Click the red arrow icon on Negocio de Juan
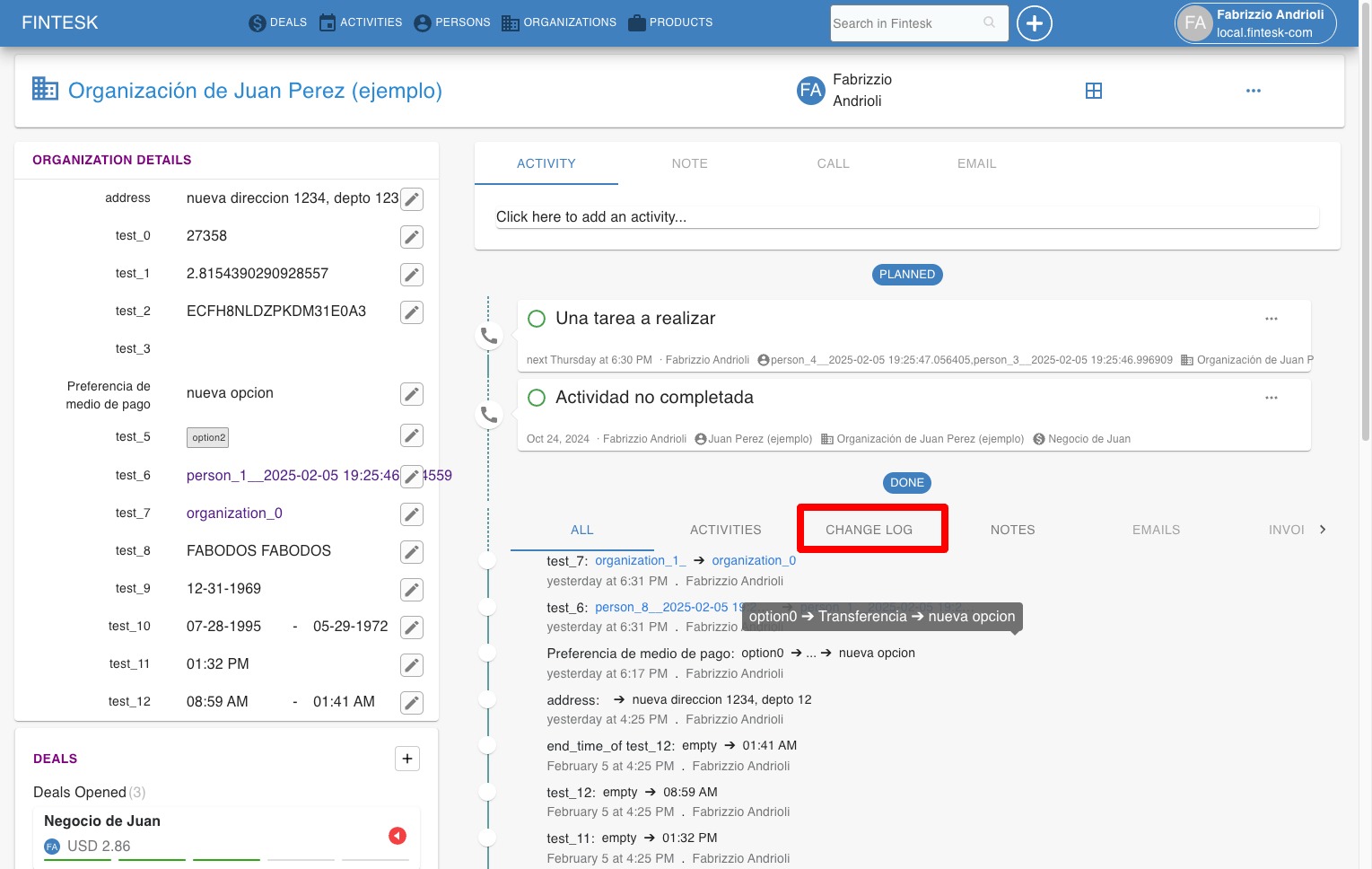The width and height of the screenshot is (1372, 869). click(x=398, y=836)
